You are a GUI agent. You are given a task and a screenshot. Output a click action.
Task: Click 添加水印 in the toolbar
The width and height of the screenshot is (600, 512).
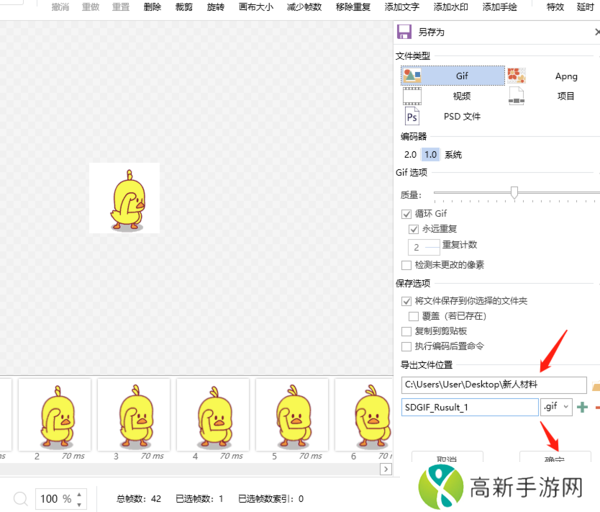point(451,7)
